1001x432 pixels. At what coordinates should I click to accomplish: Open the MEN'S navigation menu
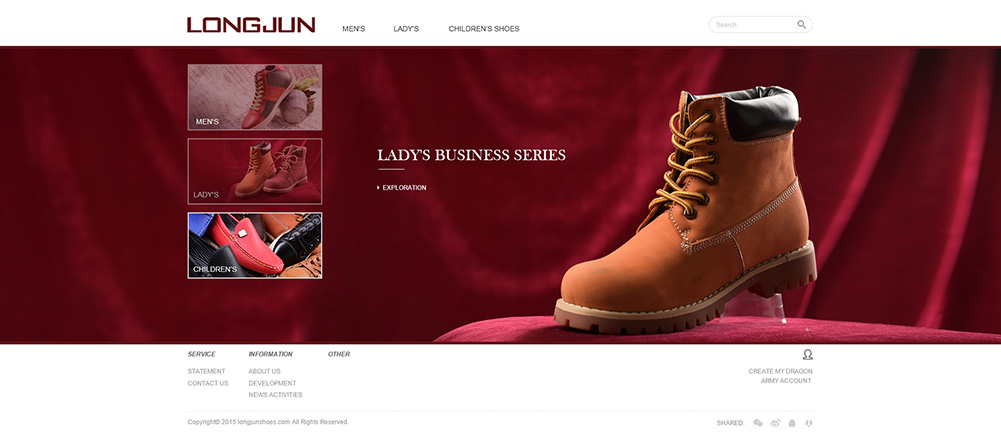354,29
